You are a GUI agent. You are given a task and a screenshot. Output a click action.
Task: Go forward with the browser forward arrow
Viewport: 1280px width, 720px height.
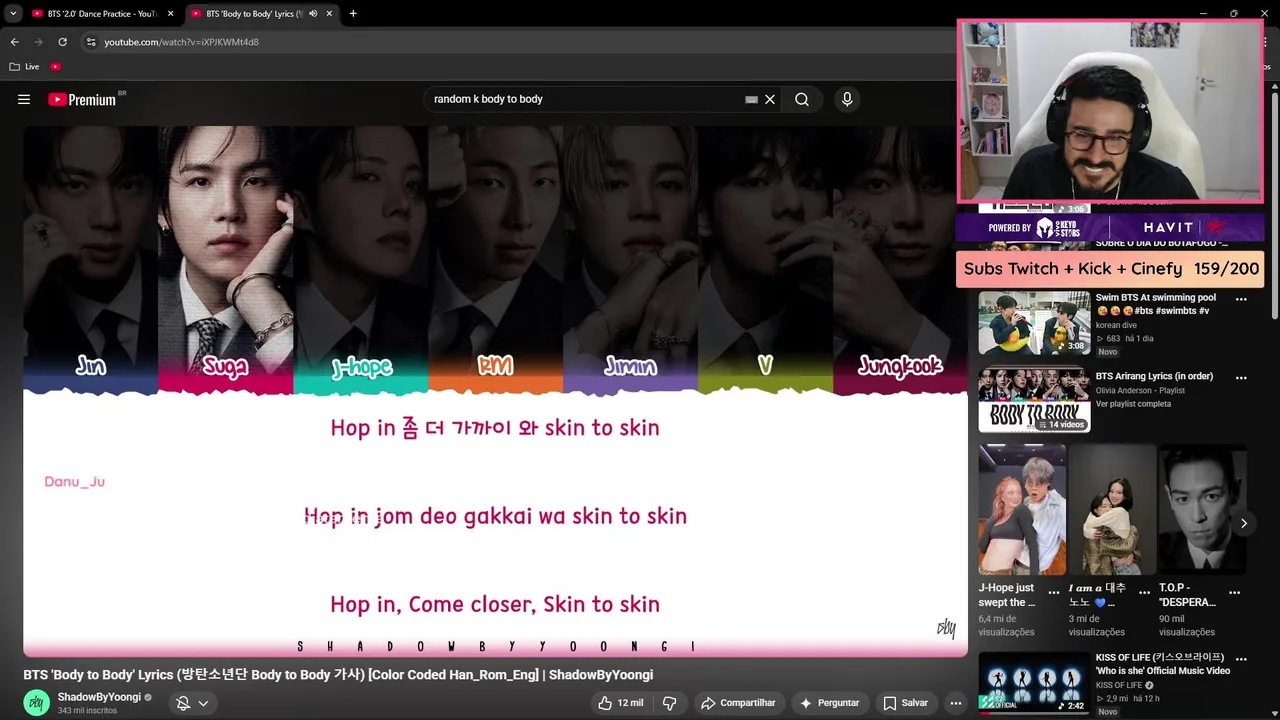tap(38, 42)
